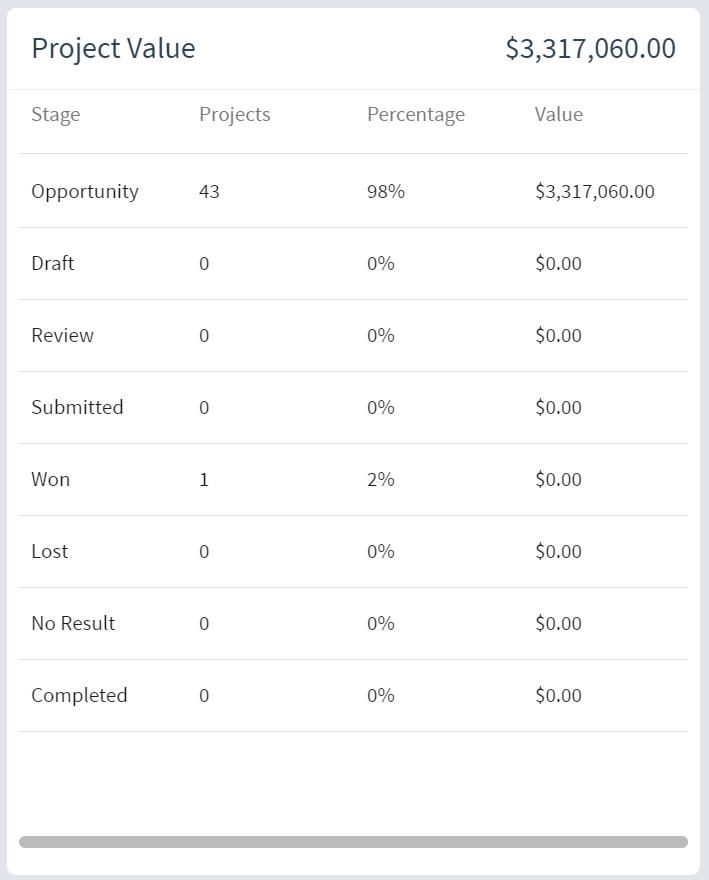Click the 98% percentage for Opportunity
The width and height of the screenshot is (709, 880).
tap(385, 192)
